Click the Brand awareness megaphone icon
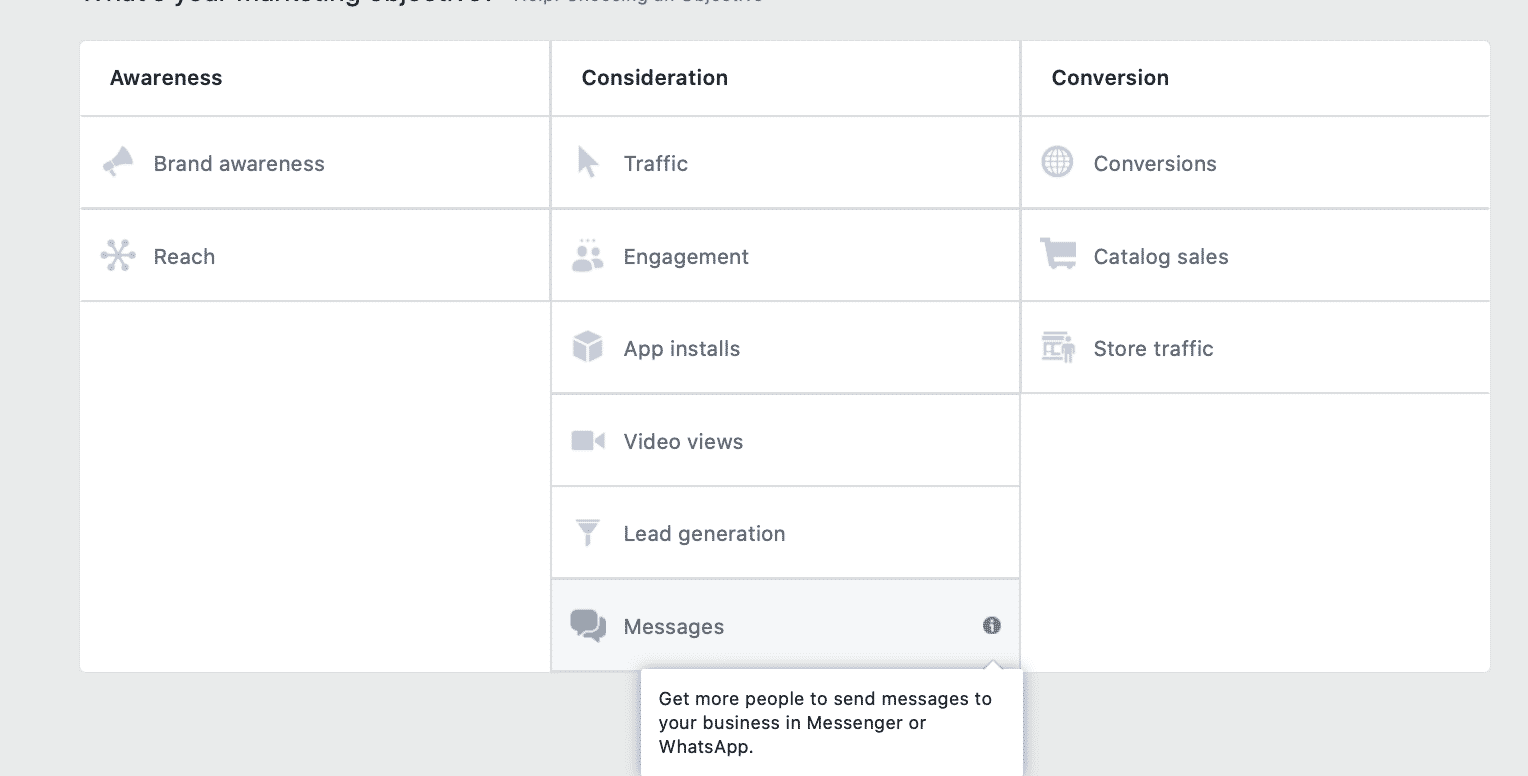Viewport: 1528px width, 776px height. (x=118, y=162)
